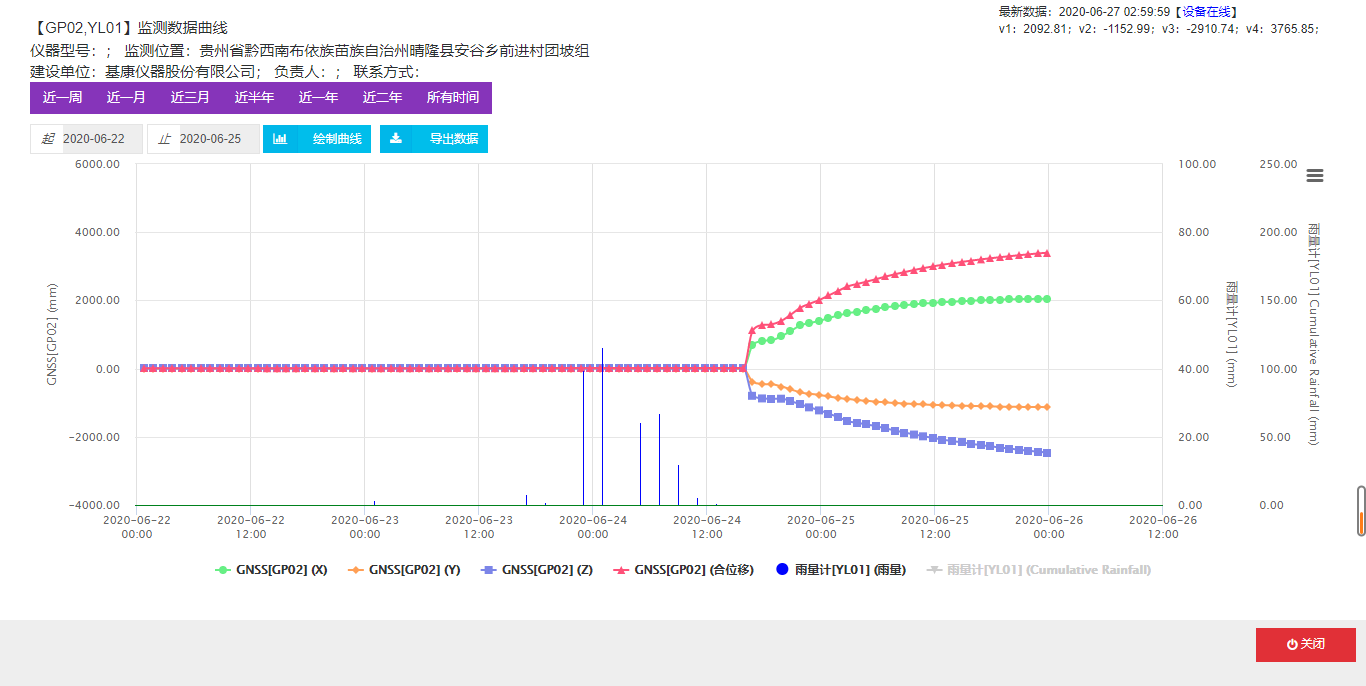Click the 止 end date calendar label

[x=164, y=139]
